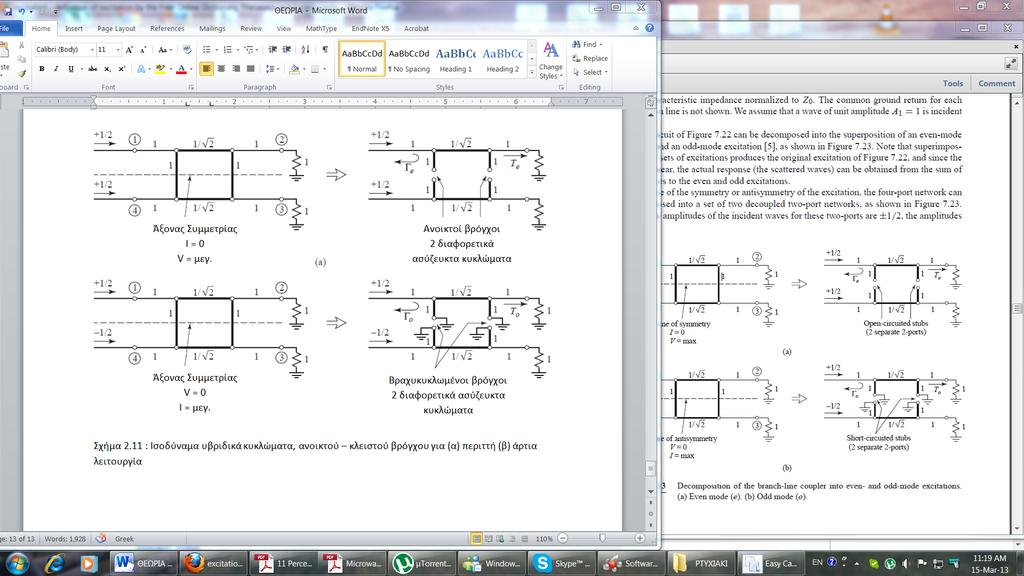Open Font name dropdown Calibri (Body)
Image resolution: width=1024 pixels, height=576 pixels.
click(x=91, y=50)
